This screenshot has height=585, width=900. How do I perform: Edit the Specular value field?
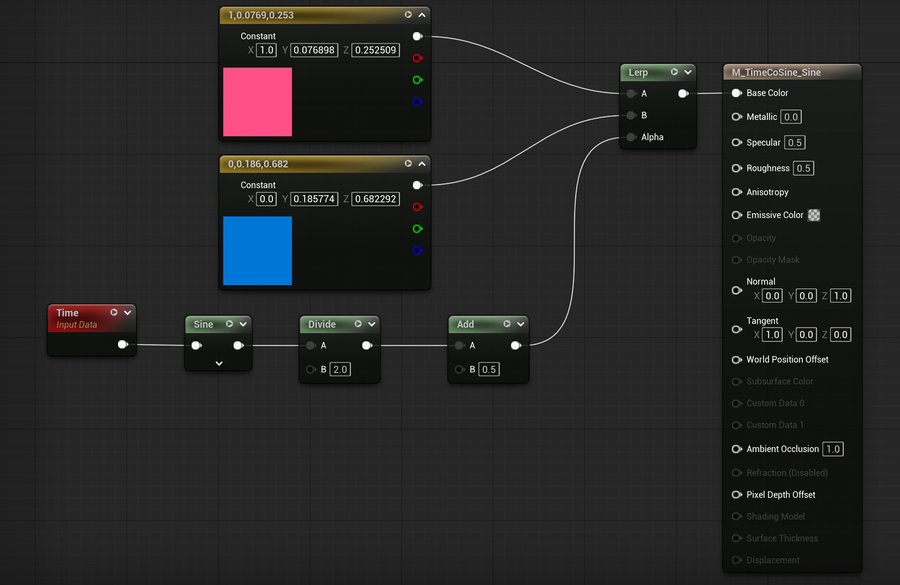(795, 142)
